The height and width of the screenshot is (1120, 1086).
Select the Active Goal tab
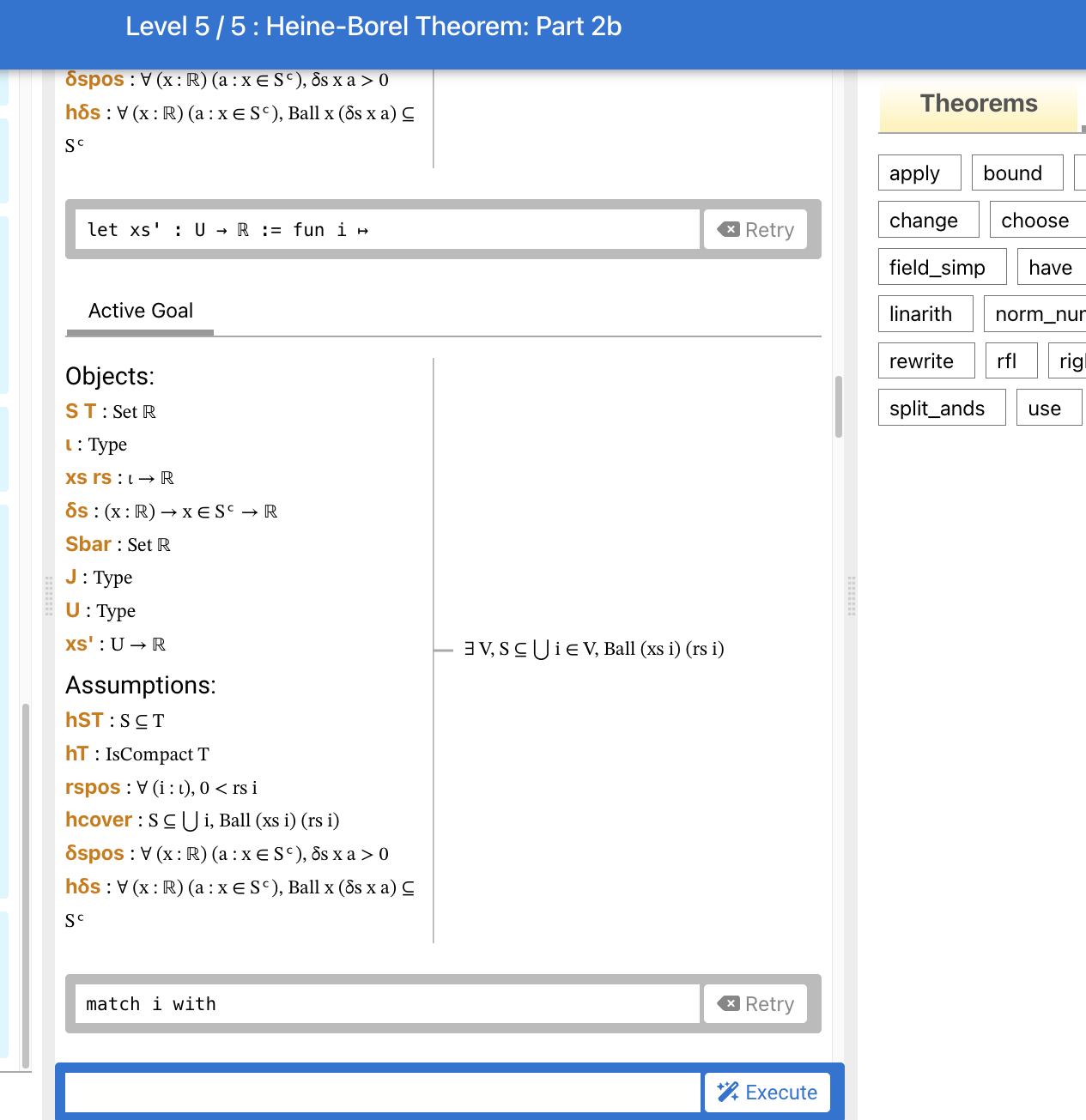click(140, 311)
